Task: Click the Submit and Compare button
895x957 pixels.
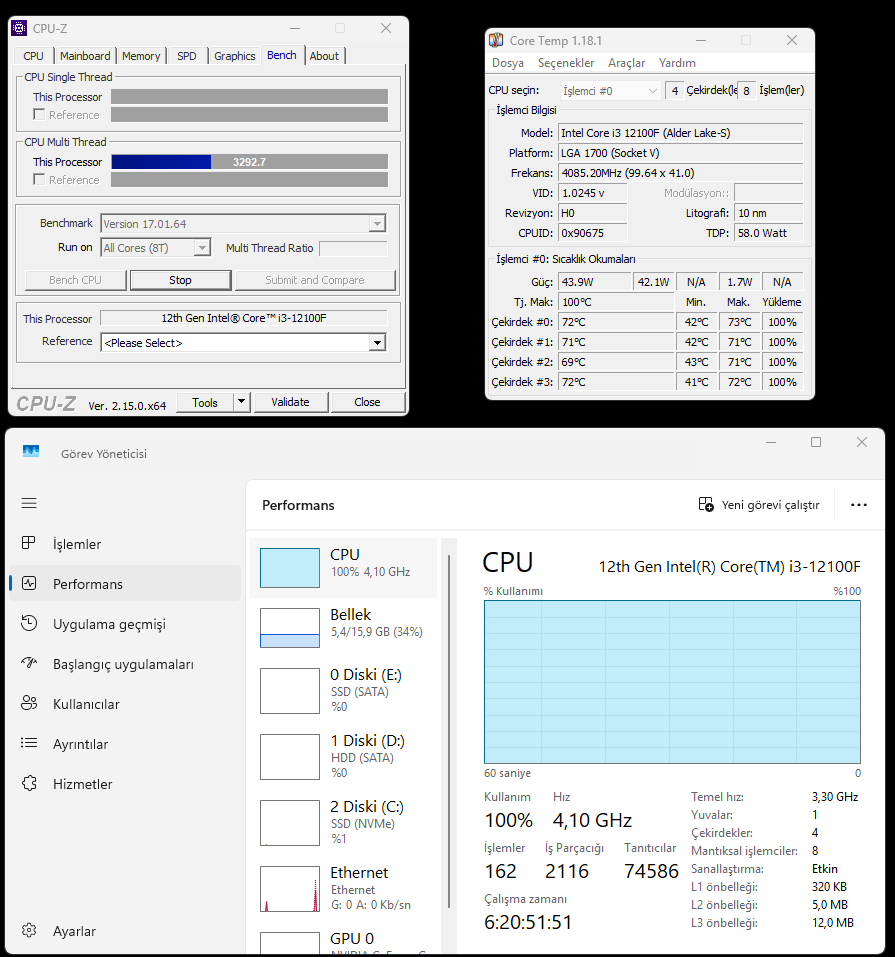Action: pos(315,280)
